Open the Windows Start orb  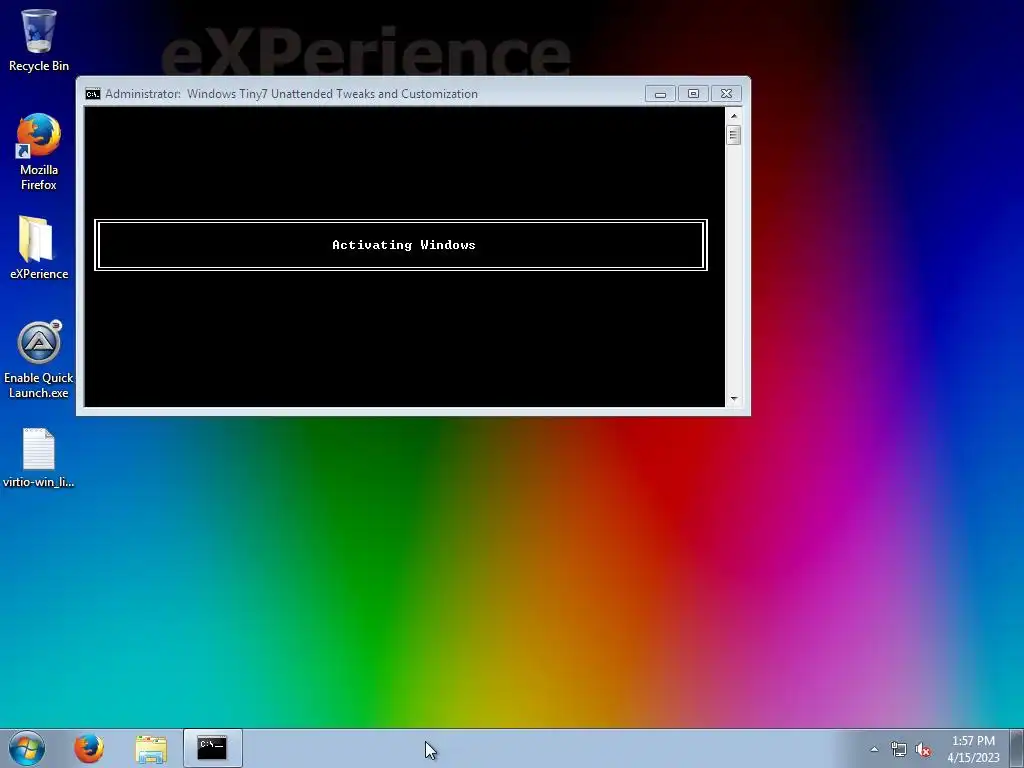[x=27, y=748]
